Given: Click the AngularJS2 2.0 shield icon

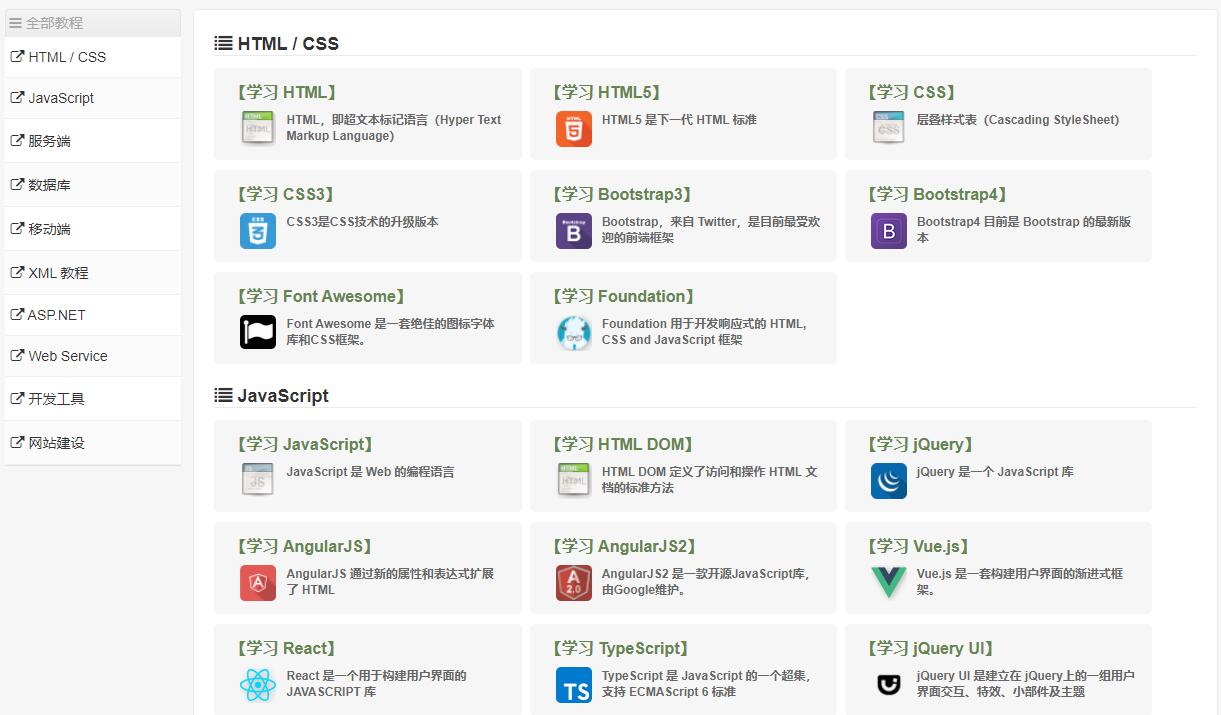Looking at the screenshot, I should (574, 582).
